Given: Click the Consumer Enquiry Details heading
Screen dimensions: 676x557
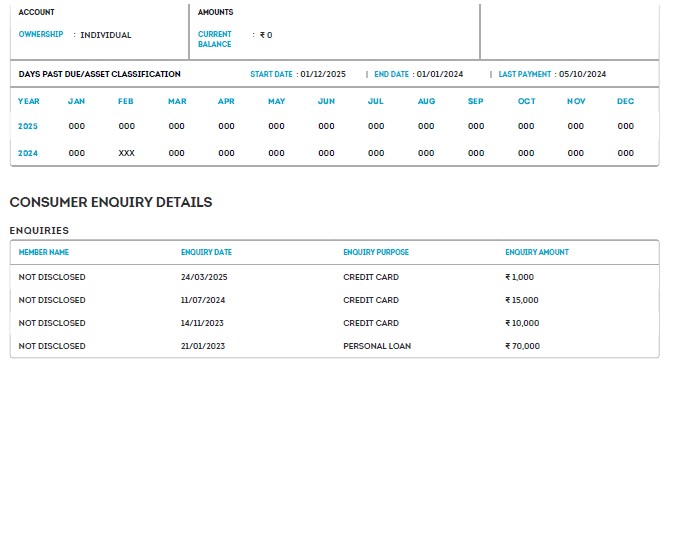Looking at the screenshot, I should point(111,202).
